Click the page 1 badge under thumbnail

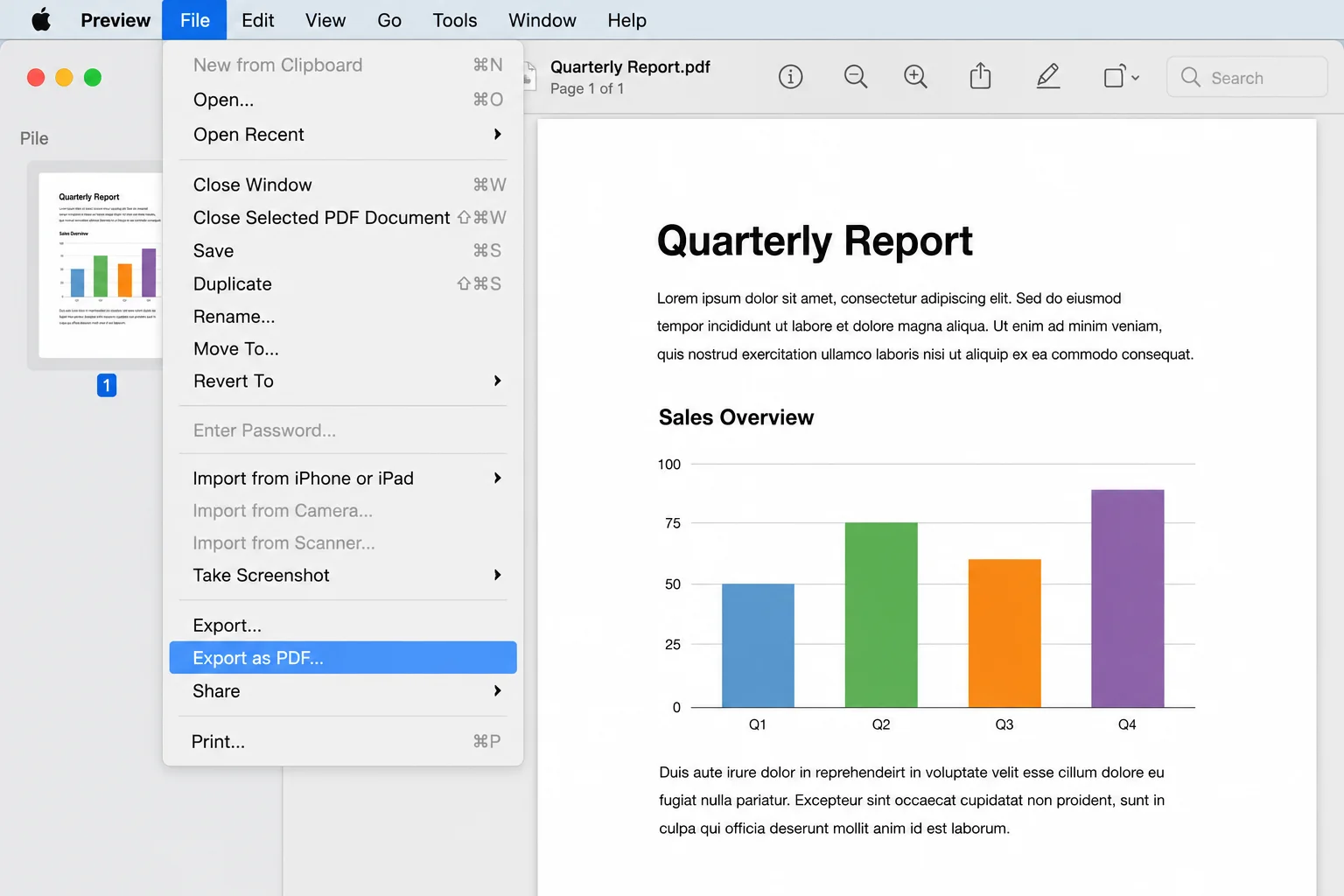click(107, 385)
